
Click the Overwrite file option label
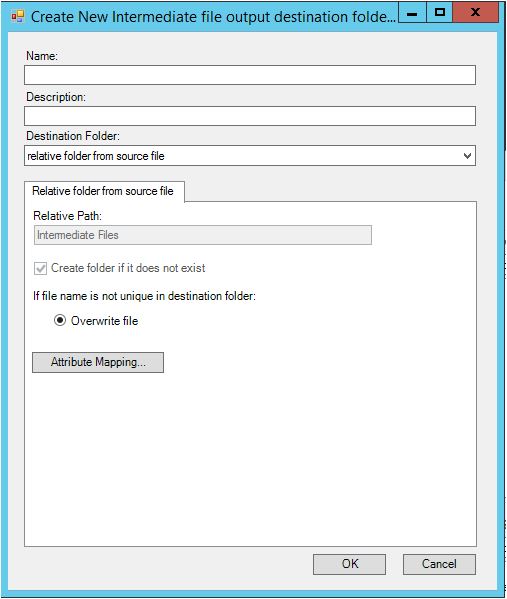(x=104, y=321)
